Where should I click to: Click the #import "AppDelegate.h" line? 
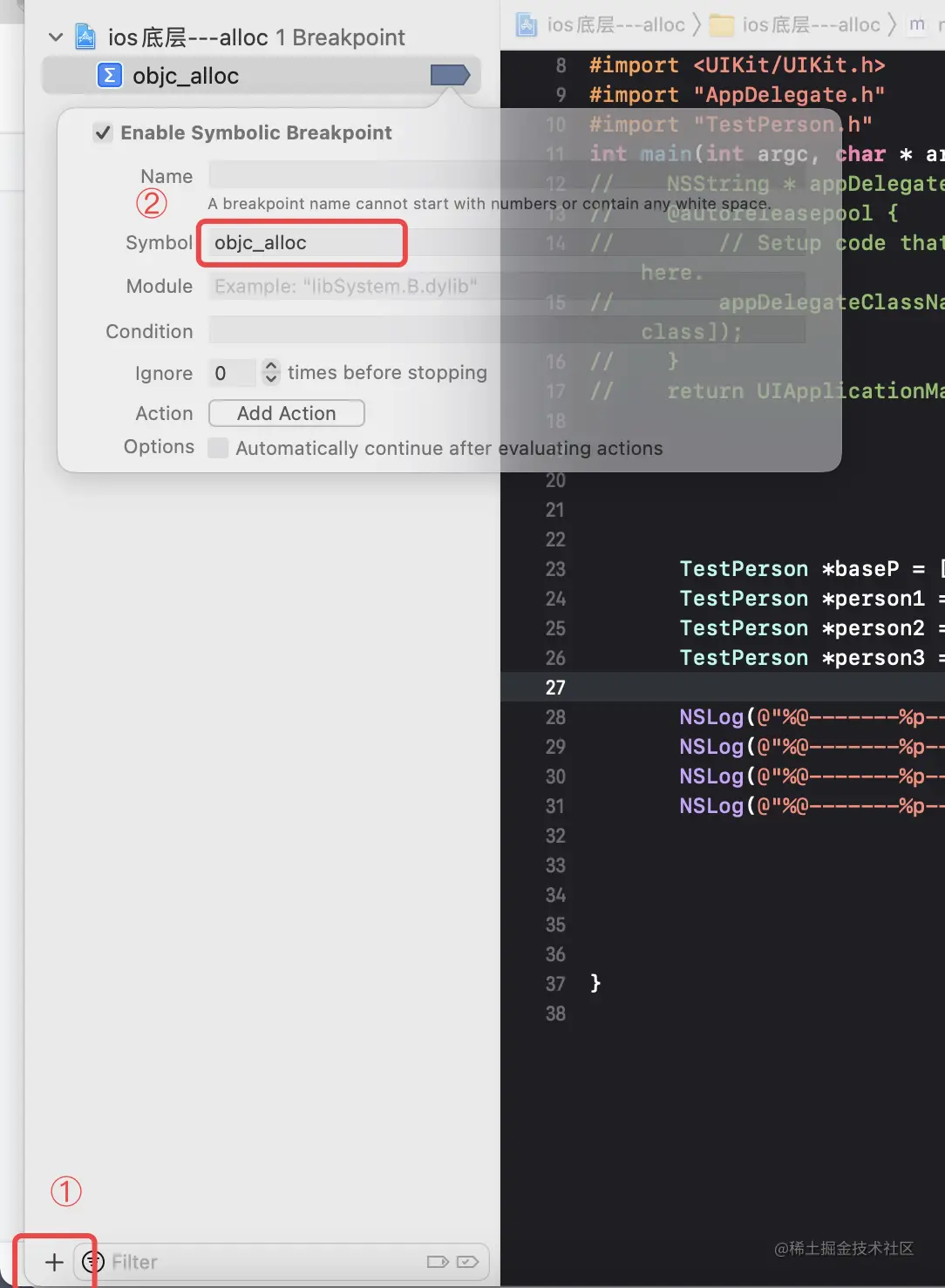[738, 95]
